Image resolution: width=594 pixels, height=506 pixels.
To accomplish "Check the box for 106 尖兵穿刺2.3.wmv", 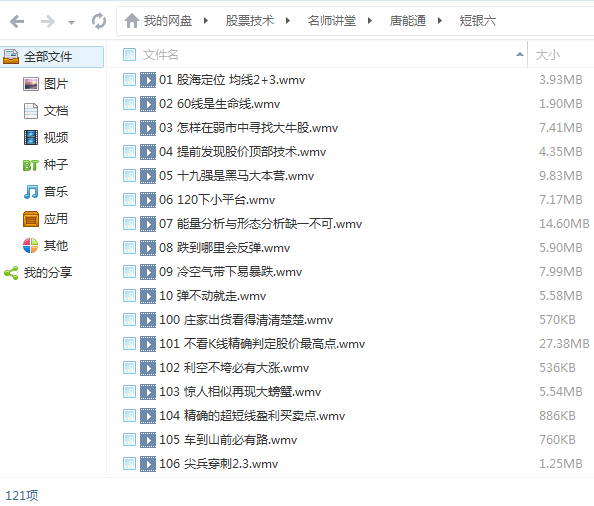I will coord(129,464).
